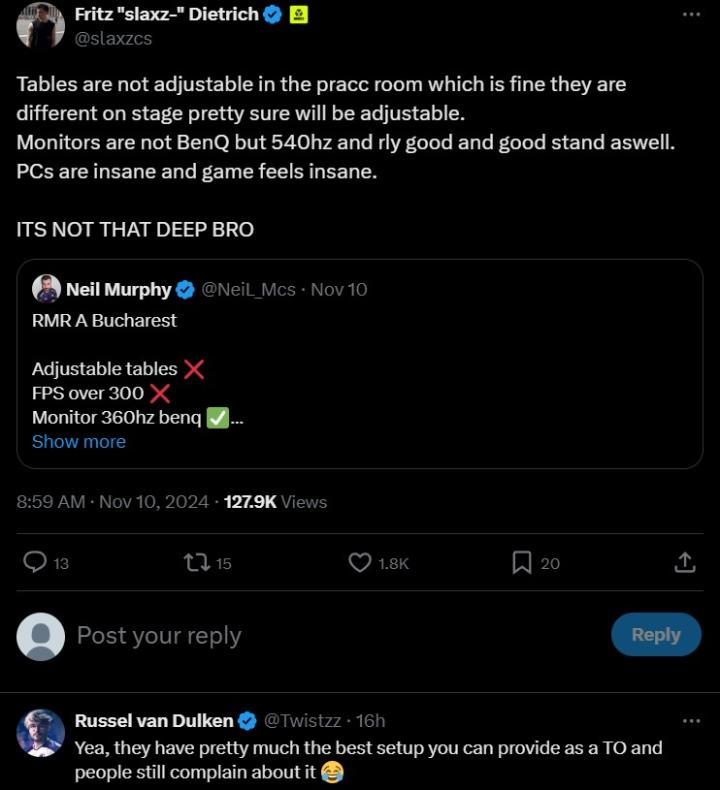
Task: Click Twistzz profile avatar
Action: point(40,733)
